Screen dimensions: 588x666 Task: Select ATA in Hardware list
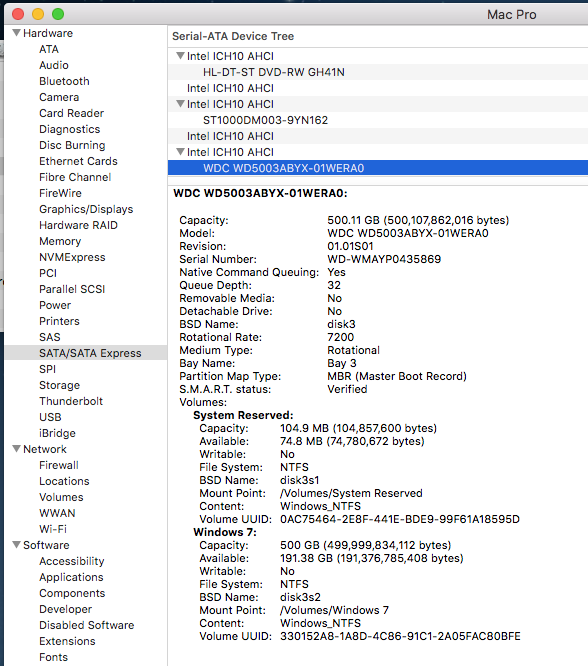(49, 49)
